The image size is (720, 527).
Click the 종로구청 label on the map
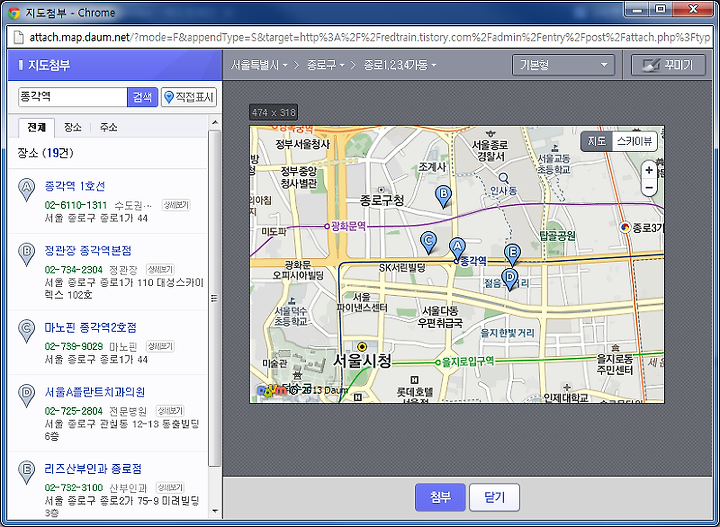pyautogui.click(x=382, y=201)
